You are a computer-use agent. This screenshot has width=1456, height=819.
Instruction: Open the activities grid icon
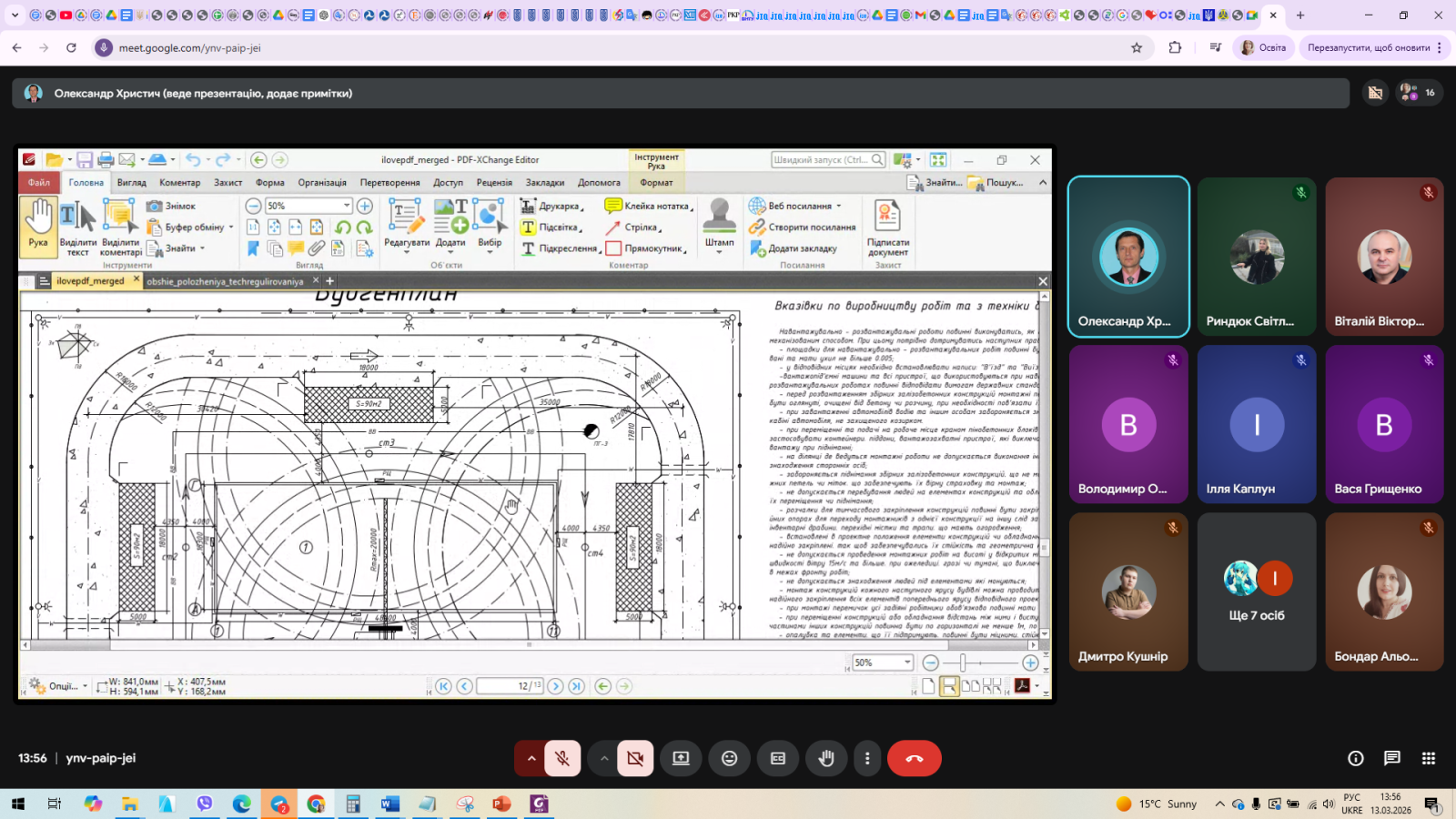1428,758
